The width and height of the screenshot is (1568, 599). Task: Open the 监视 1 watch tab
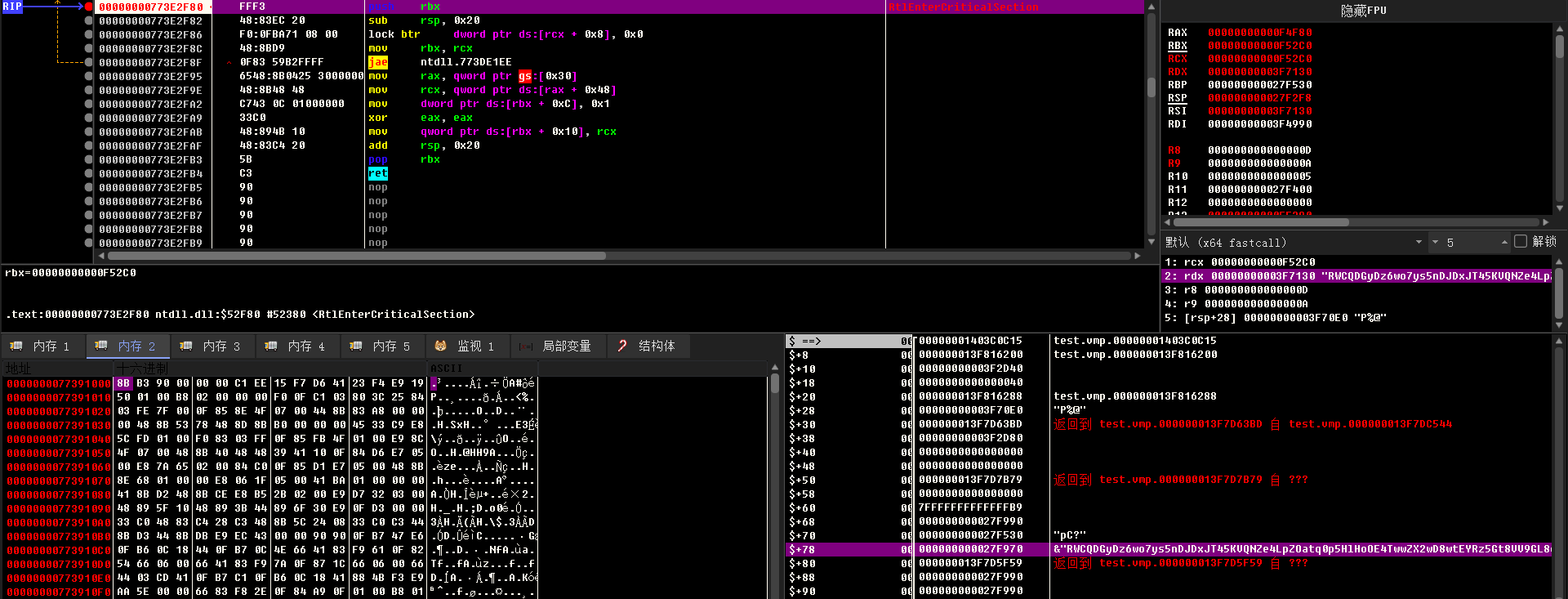pyautogui.click(x=467, y=346)
